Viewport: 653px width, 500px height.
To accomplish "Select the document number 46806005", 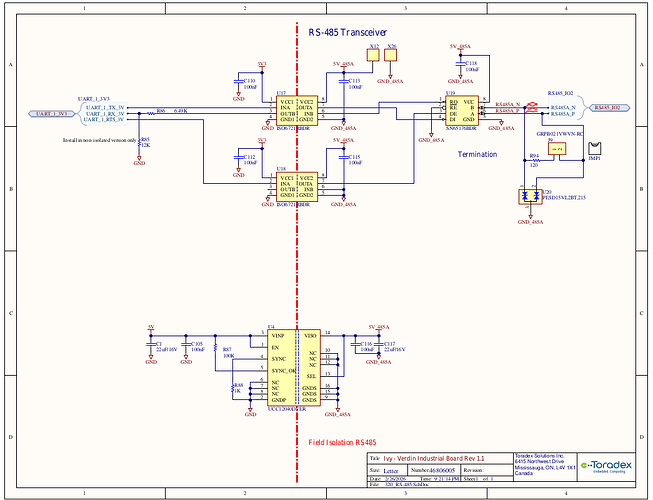I will tap(442, 470).
